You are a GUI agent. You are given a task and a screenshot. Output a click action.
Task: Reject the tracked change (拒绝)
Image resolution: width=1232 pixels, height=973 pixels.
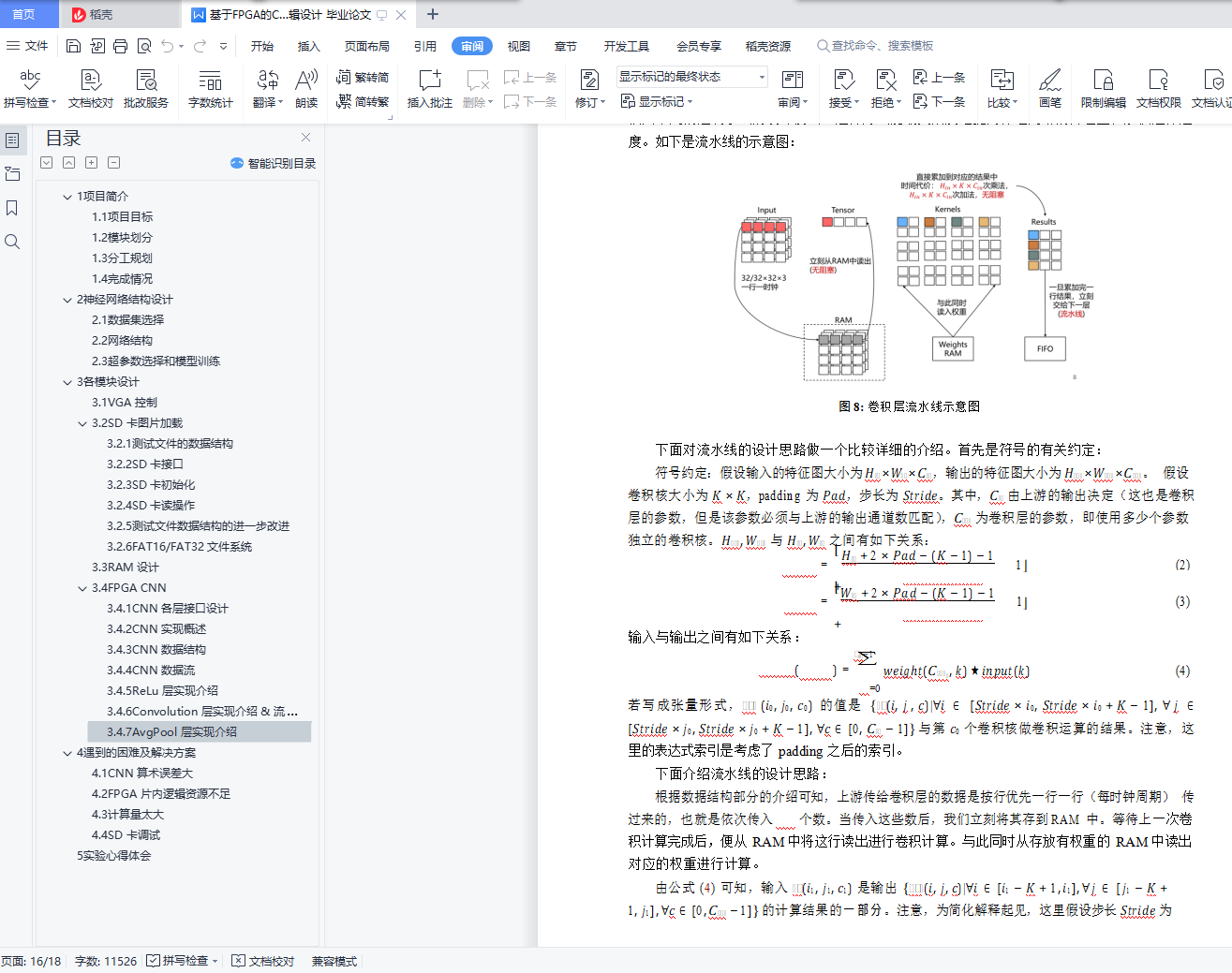885,89
